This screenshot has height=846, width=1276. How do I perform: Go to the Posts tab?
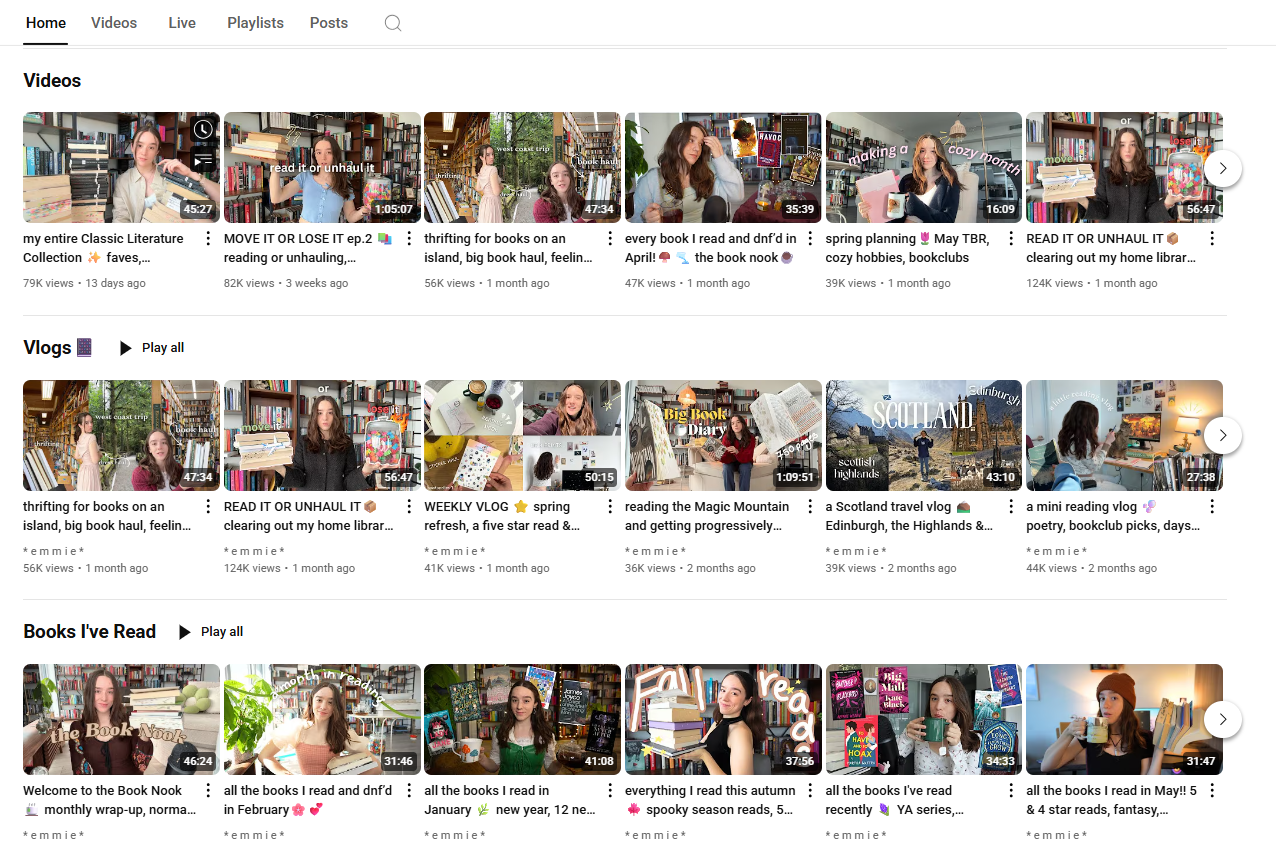328,22
